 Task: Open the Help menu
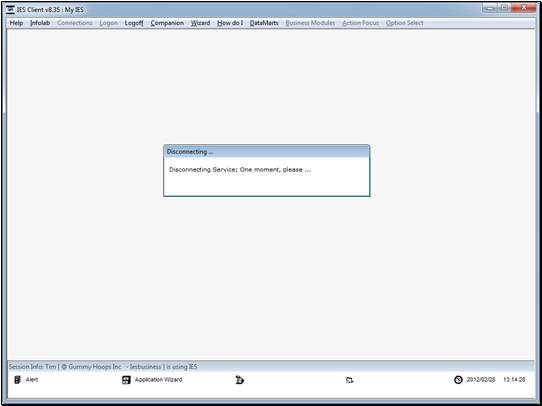16,23
